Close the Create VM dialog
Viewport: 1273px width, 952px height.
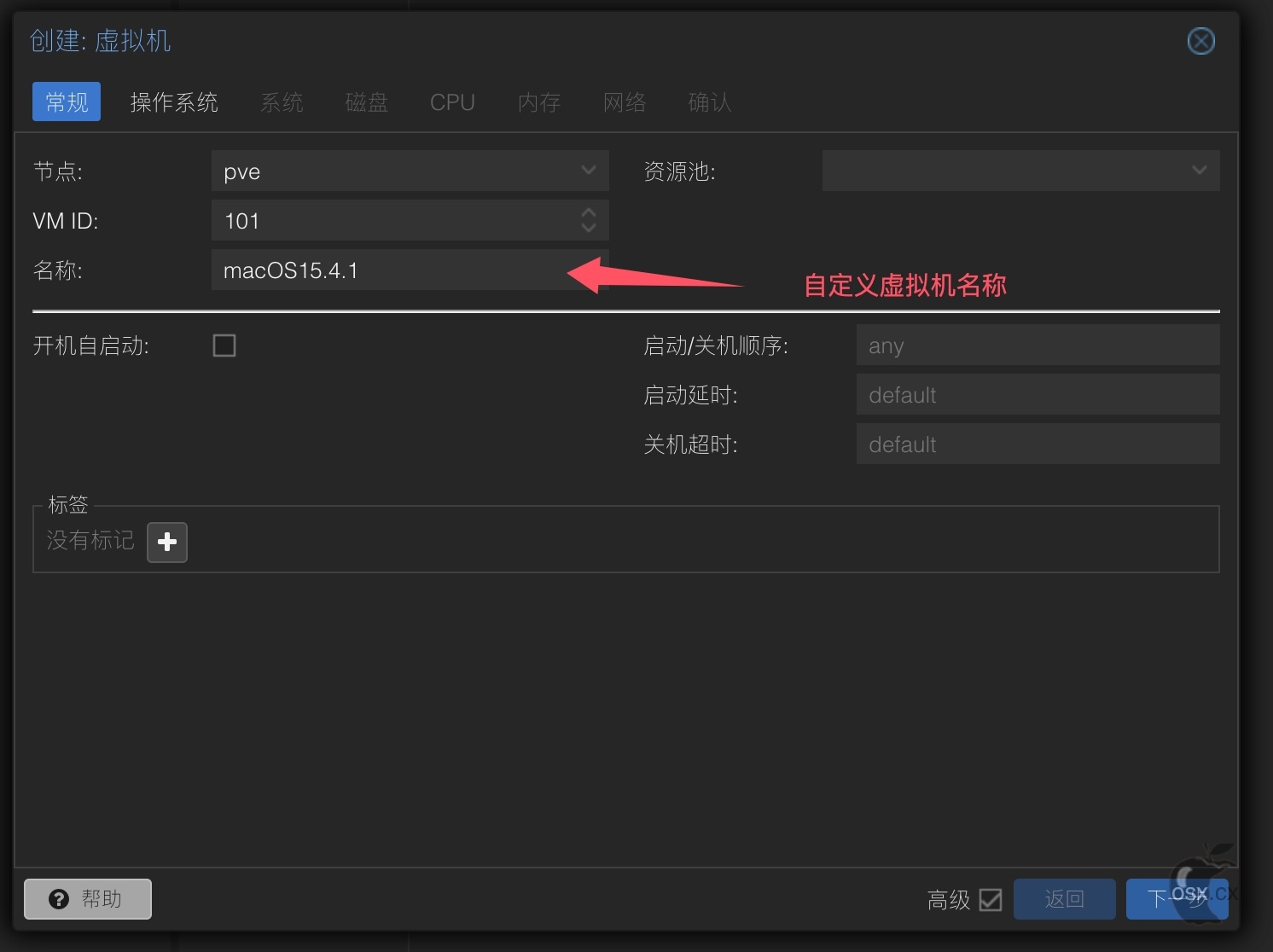(x=1200, y=41)
